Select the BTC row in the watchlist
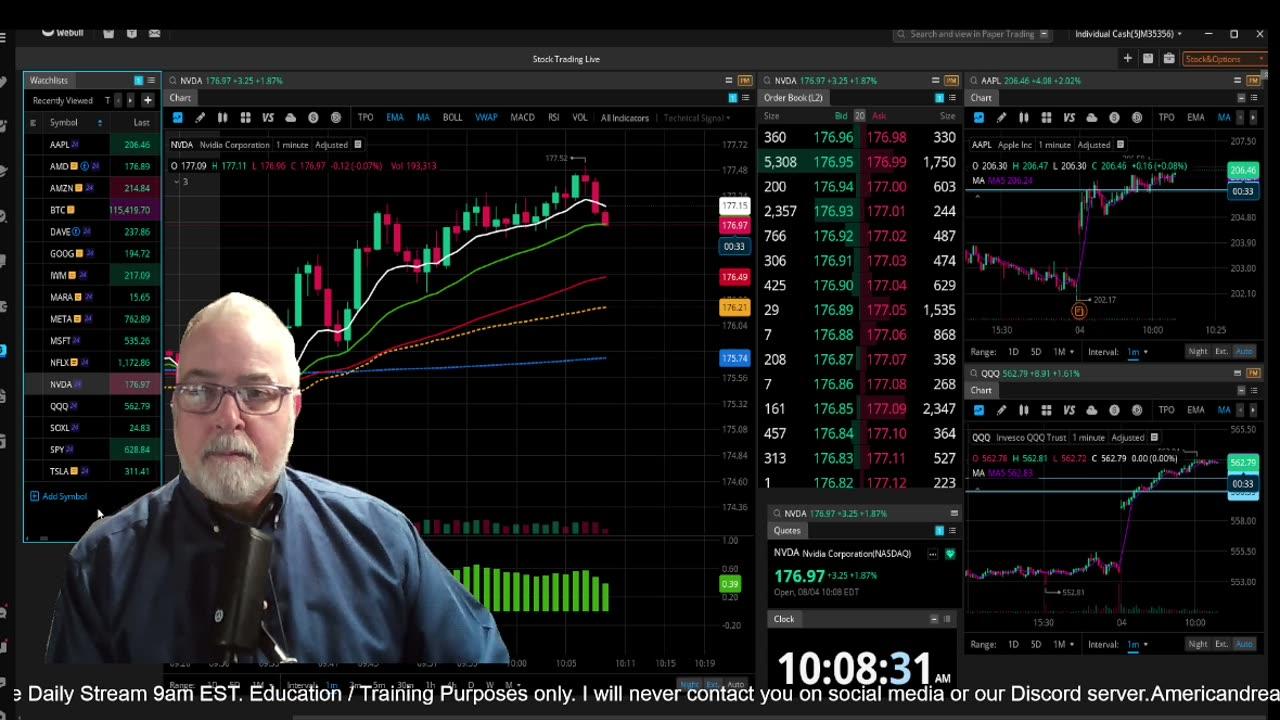 click(91, 210)
